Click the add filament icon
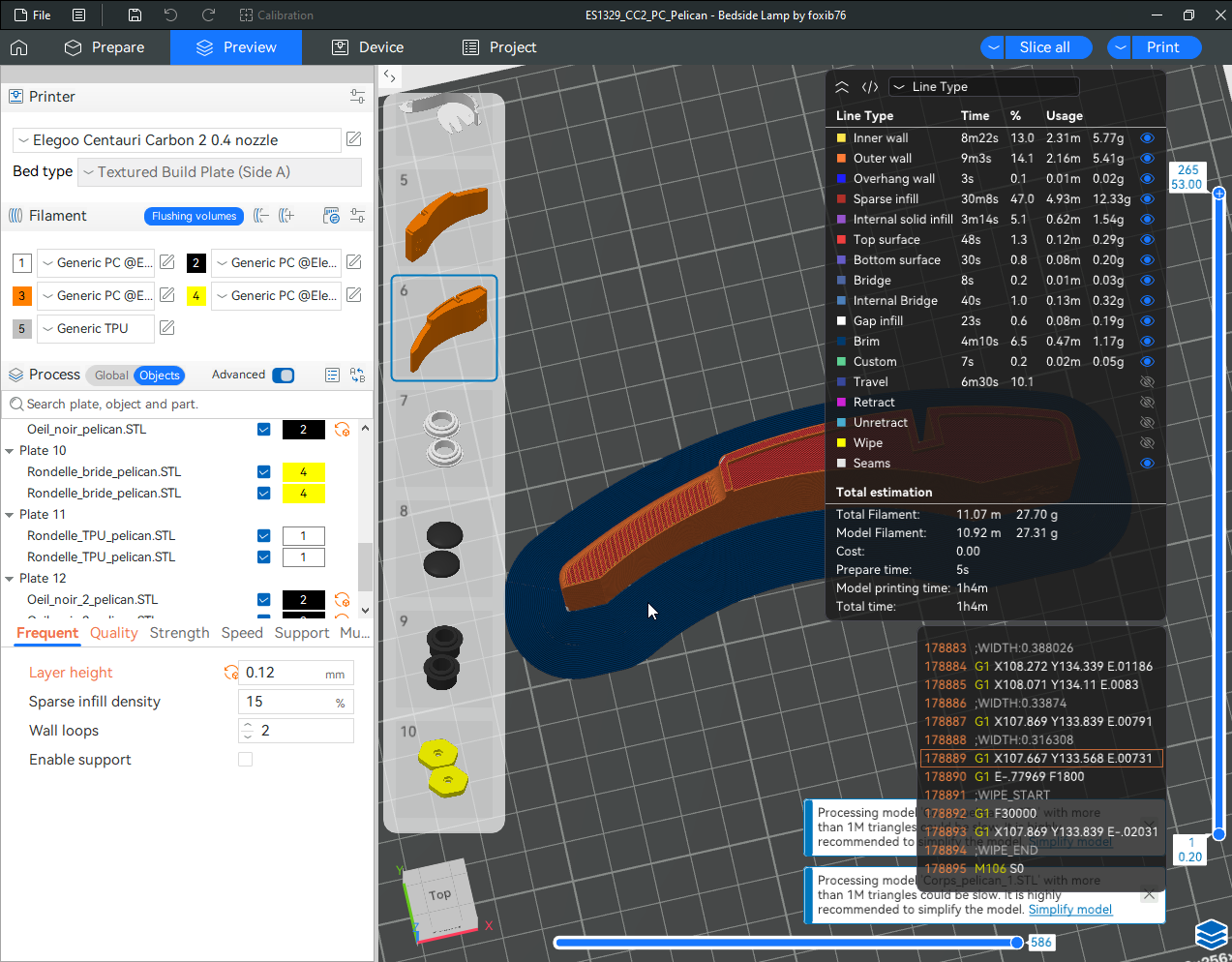This screenshot has height=962, width=1232. 286,216
